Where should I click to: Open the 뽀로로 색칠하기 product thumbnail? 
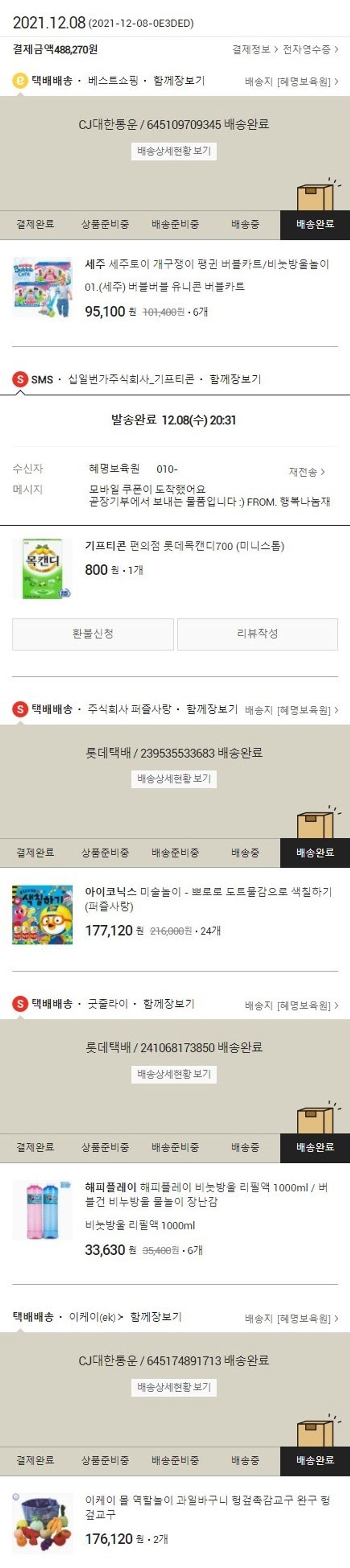[x=42, y=915]
